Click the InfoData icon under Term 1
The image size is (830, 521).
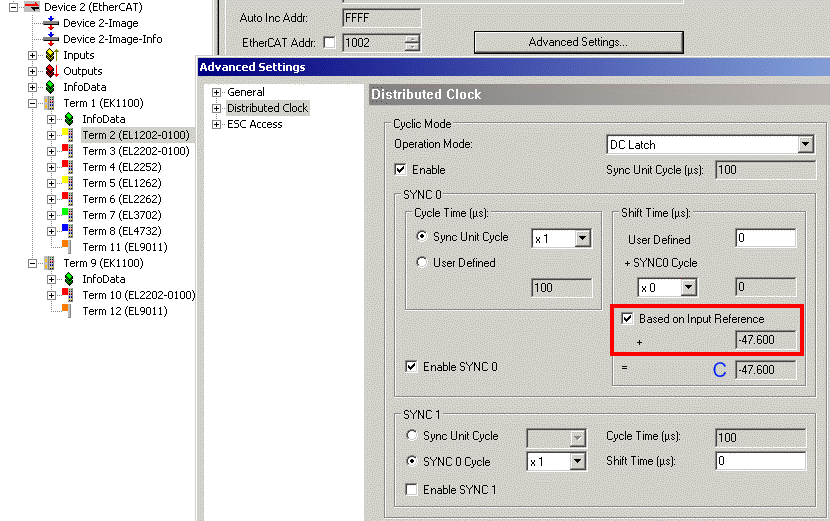pyautogui.click(x=69, y=119)
